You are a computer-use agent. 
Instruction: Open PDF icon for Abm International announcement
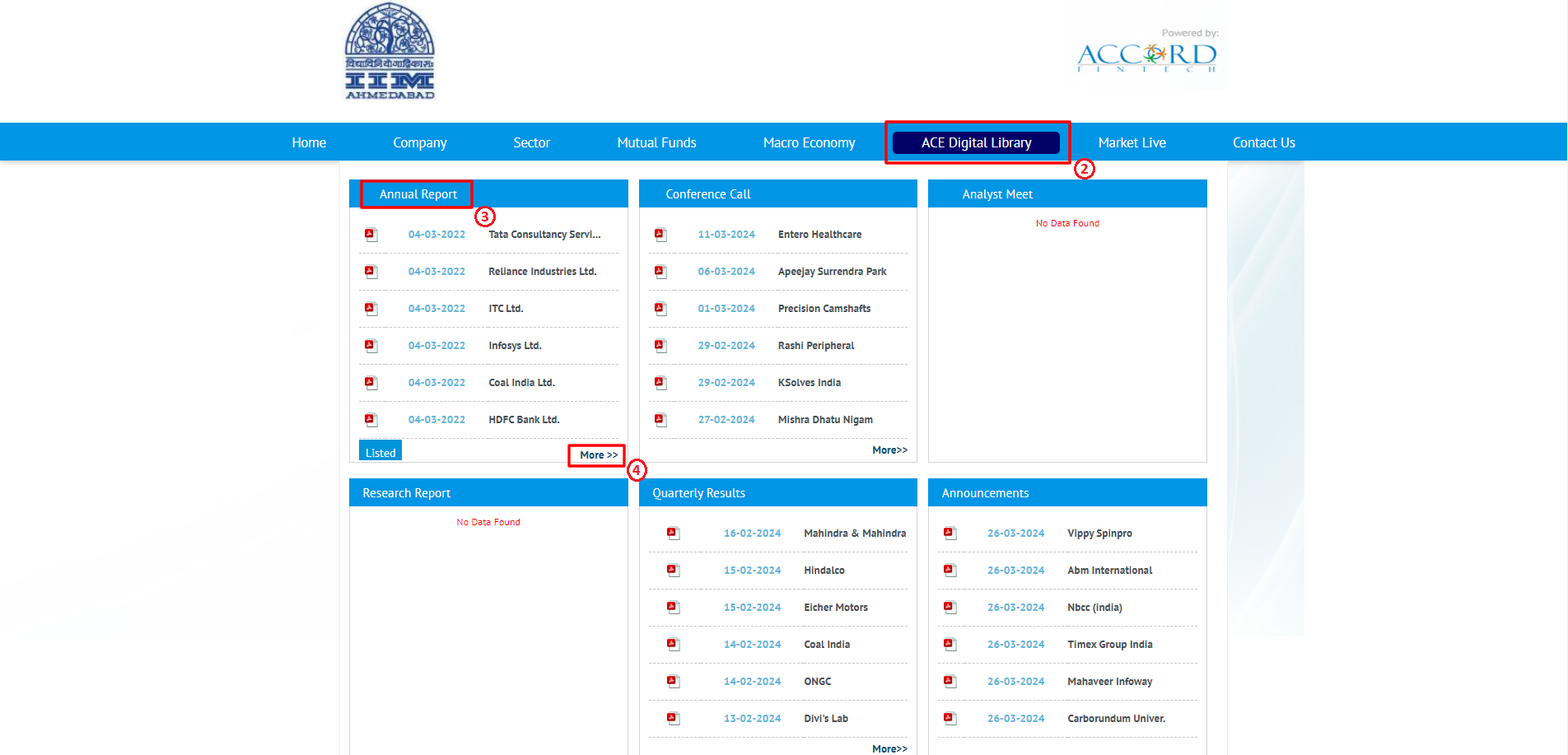click(950, 571)
